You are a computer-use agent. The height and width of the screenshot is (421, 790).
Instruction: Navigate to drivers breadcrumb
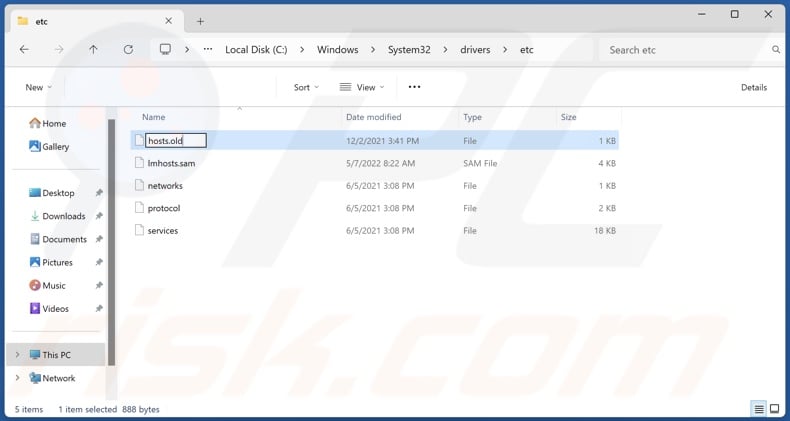pos(475,50)
